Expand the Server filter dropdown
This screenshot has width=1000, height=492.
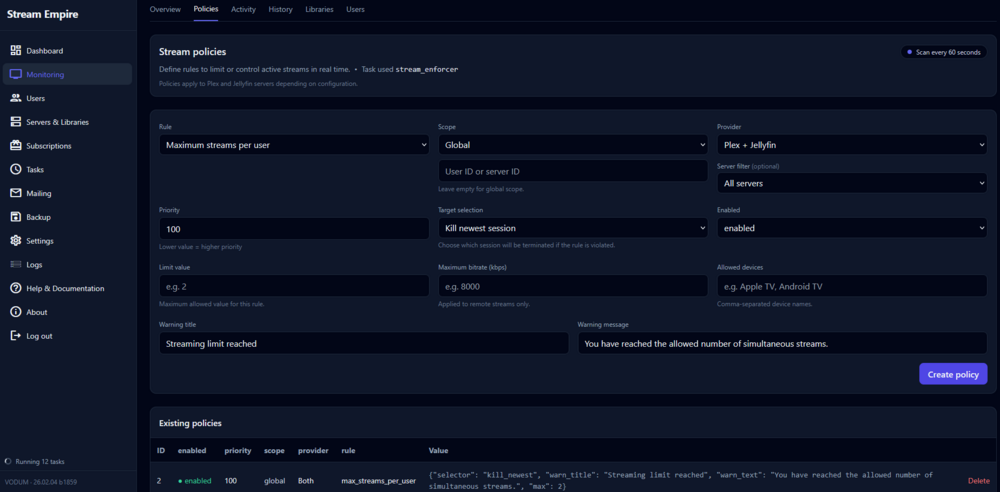point(852,183)
